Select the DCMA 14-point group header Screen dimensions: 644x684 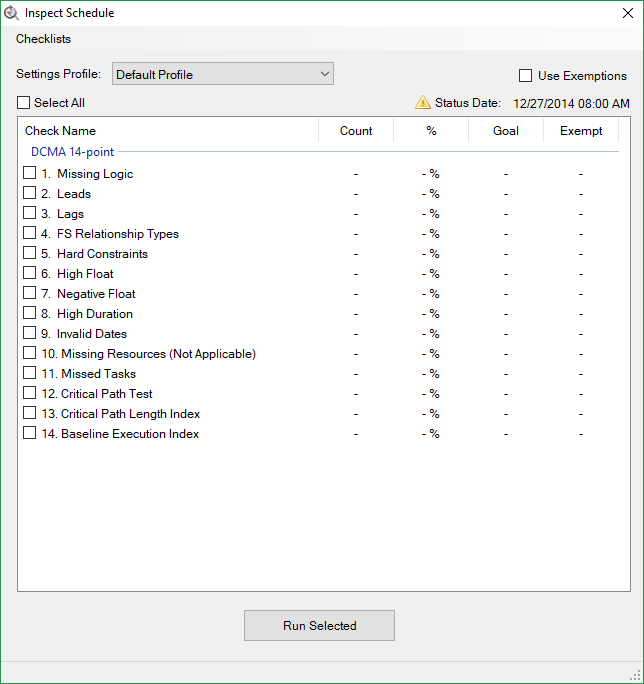[x=72, y=152]
